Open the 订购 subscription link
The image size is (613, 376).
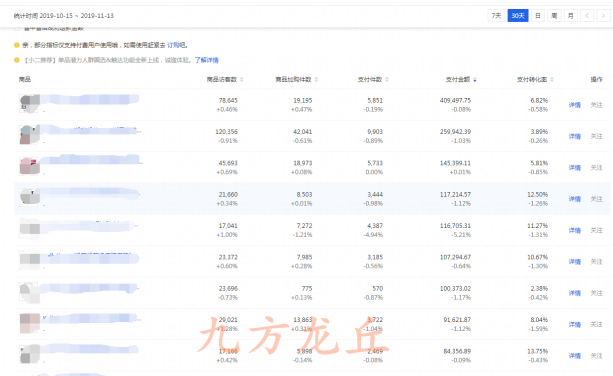click(x=173, y=45)
